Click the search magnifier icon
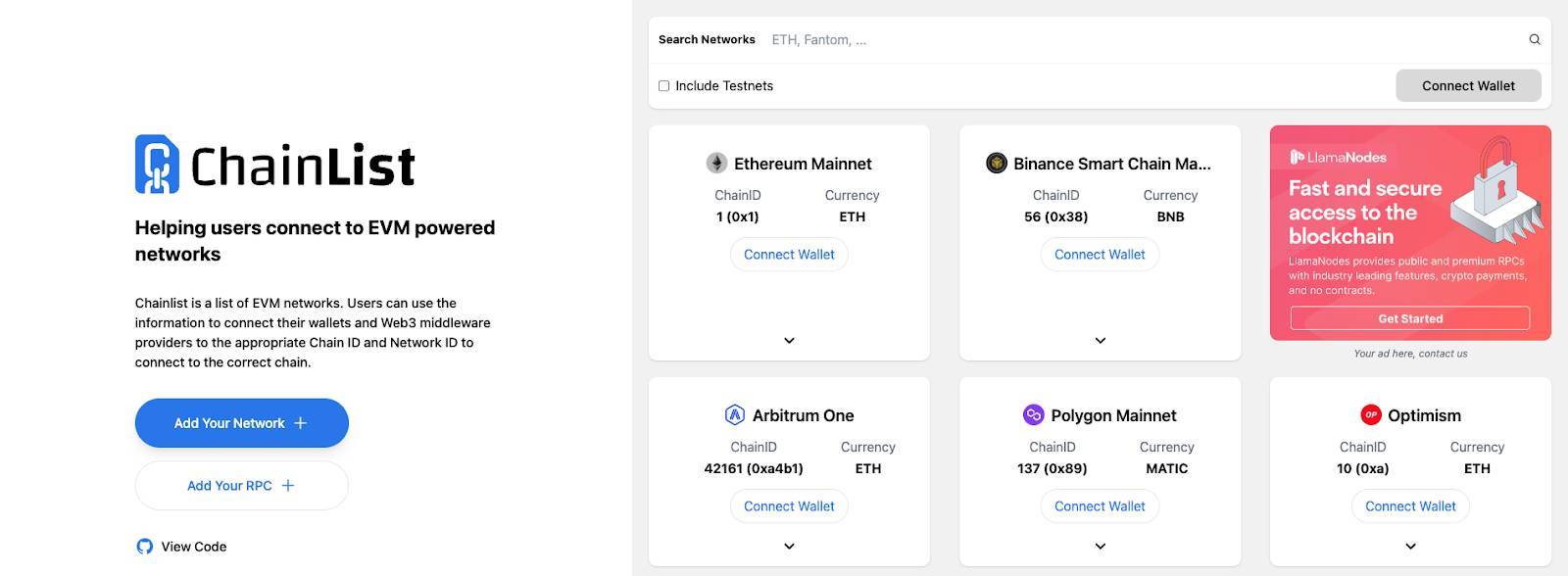1568x576 pixels. tap(1535, 39)
